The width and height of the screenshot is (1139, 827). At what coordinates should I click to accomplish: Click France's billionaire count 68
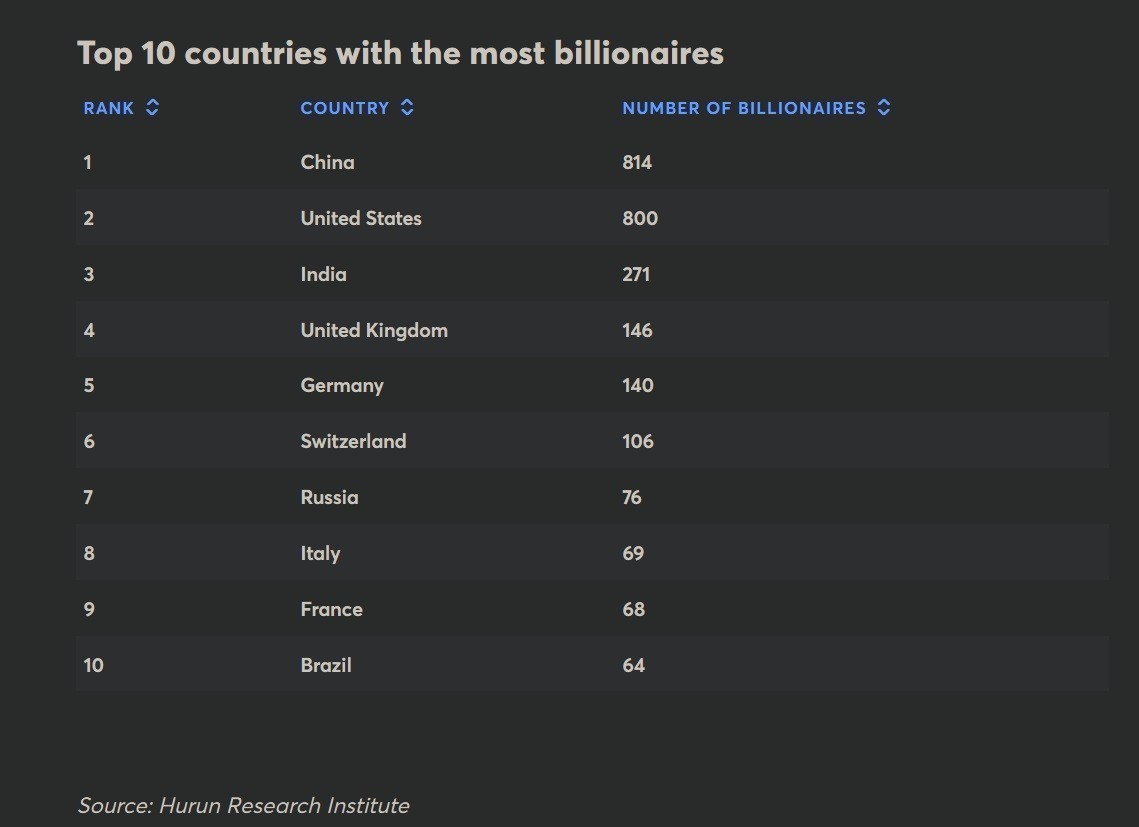coord(633,609)
